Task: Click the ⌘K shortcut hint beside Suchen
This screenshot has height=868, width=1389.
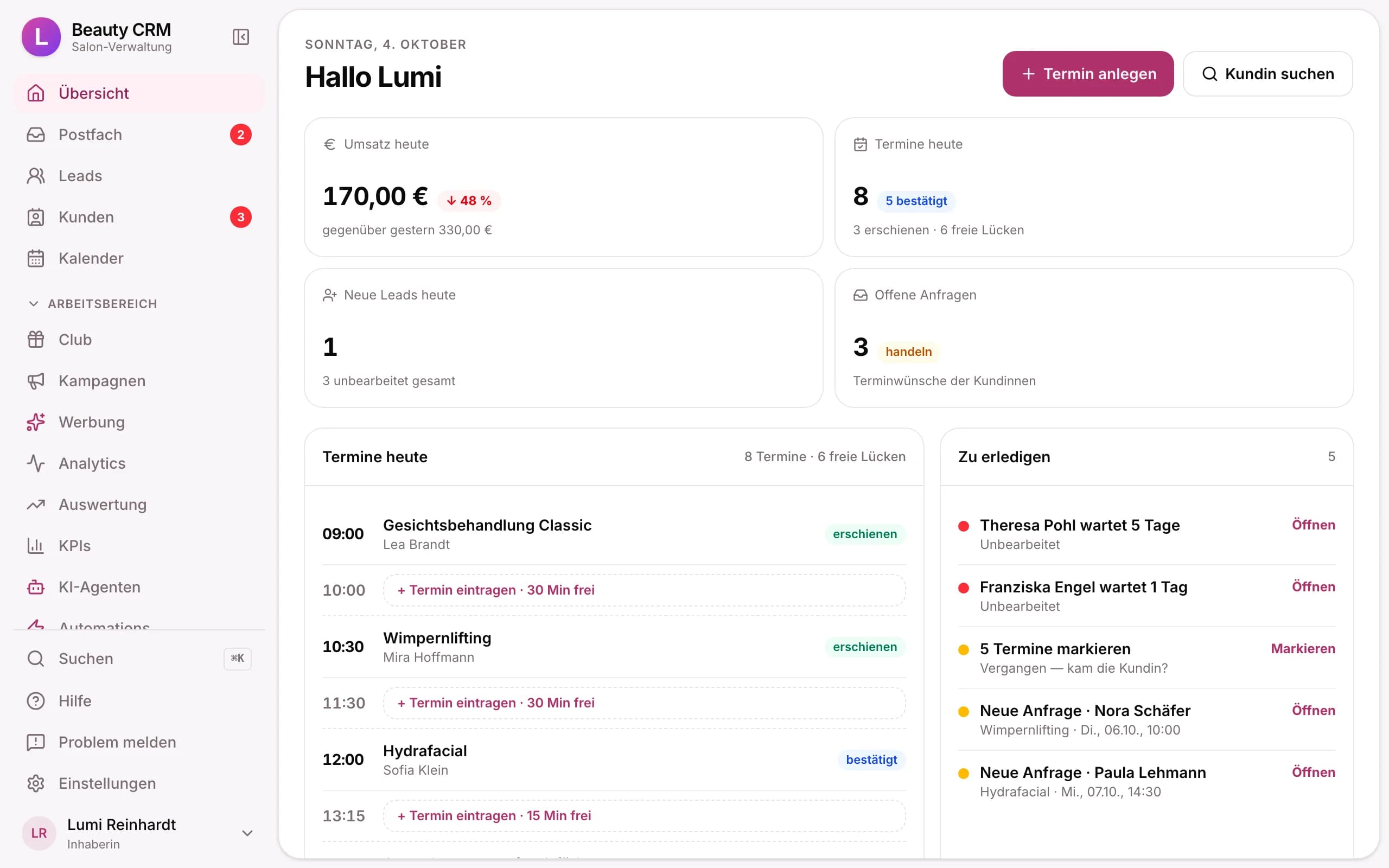Action: click(x=238, y=659)
